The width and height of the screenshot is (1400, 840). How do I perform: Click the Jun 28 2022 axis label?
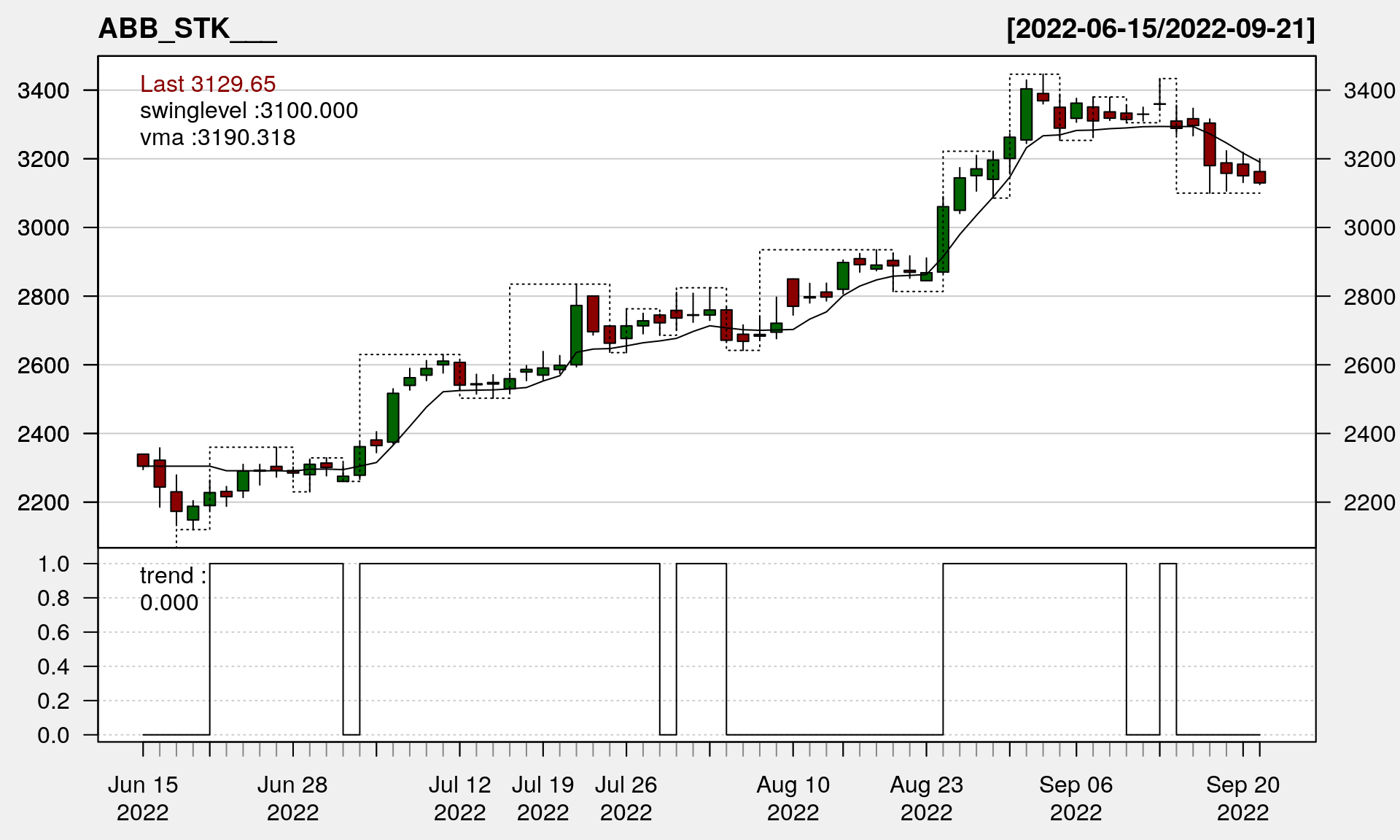pyautogui.click(x=292, y=798)
